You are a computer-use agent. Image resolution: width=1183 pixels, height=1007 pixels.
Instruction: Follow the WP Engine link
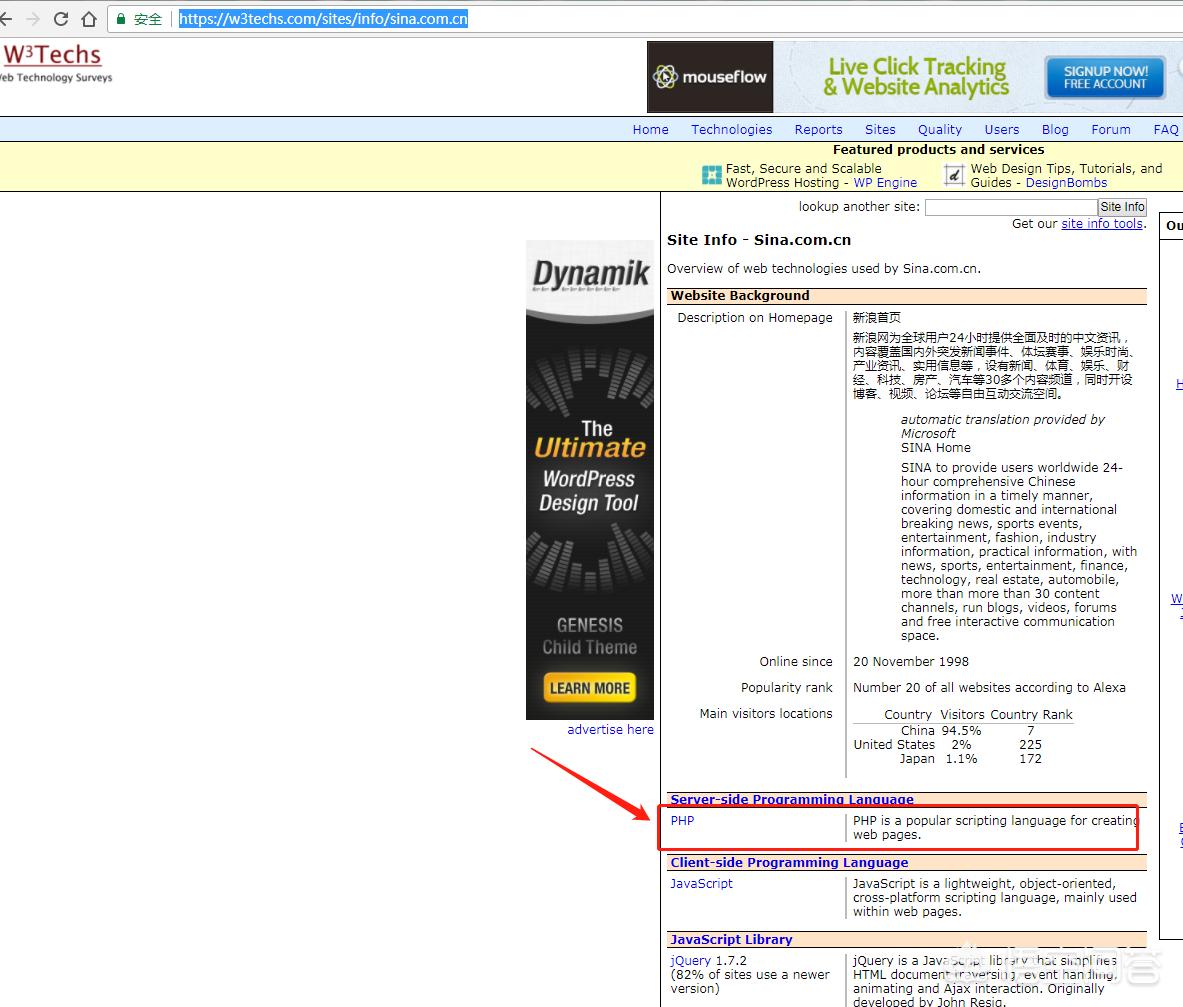click(x=885, y=183)
